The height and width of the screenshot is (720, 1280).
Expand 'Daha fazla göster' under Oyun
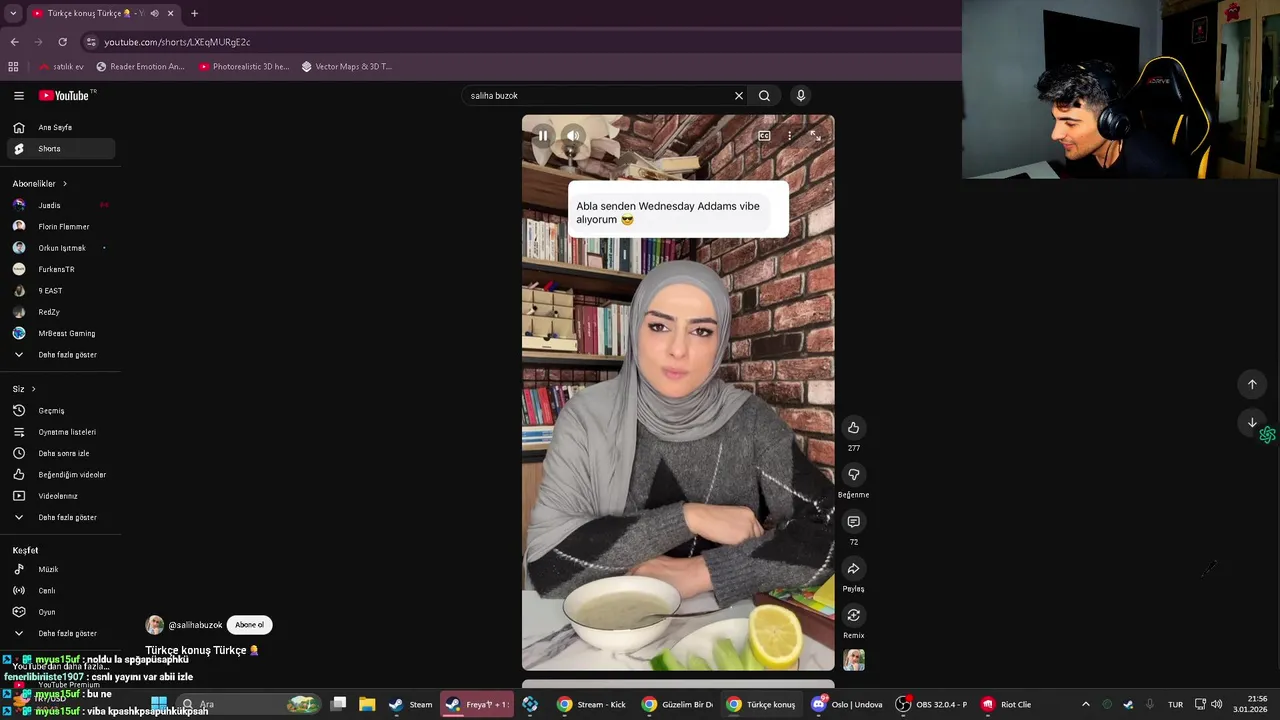(x=61, y=633)
